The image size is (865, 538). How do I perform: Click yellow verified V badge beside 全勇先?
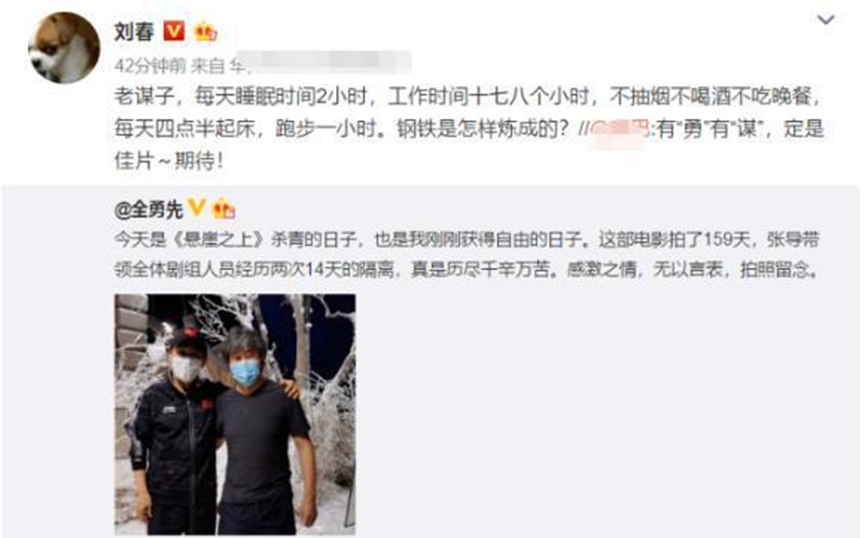click(x=197, y=208)
